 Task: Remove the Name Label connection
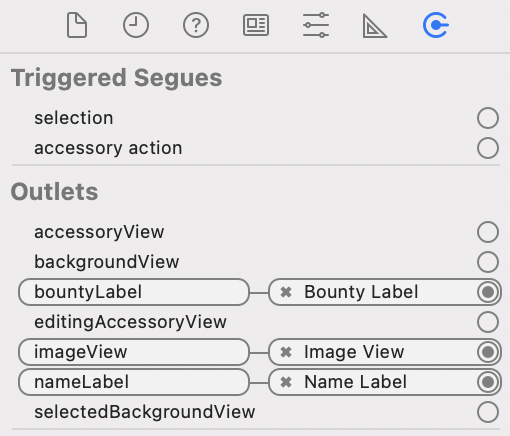click(x=286, y=382)
